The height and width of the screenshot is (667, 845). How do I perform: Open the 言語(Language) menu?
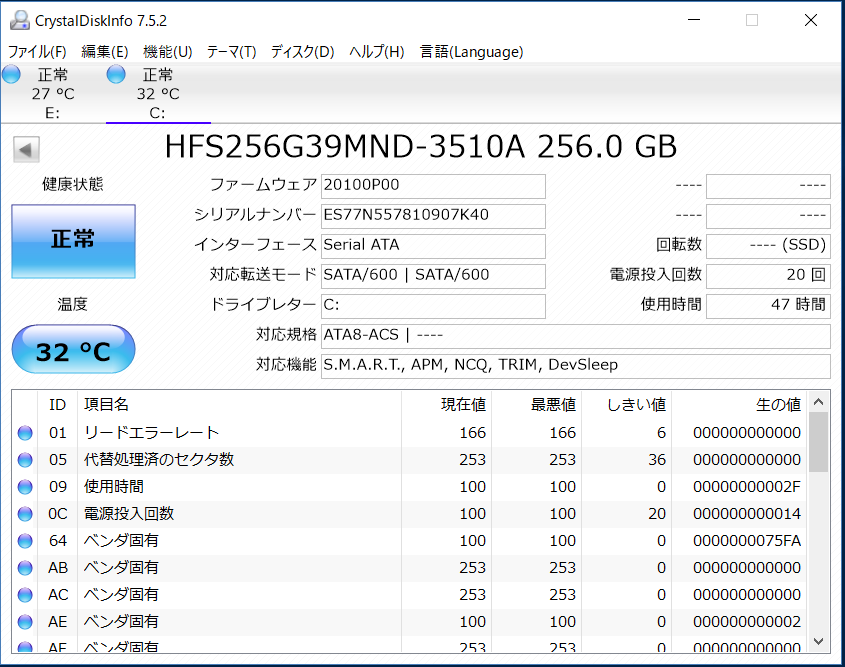point(471,52)
